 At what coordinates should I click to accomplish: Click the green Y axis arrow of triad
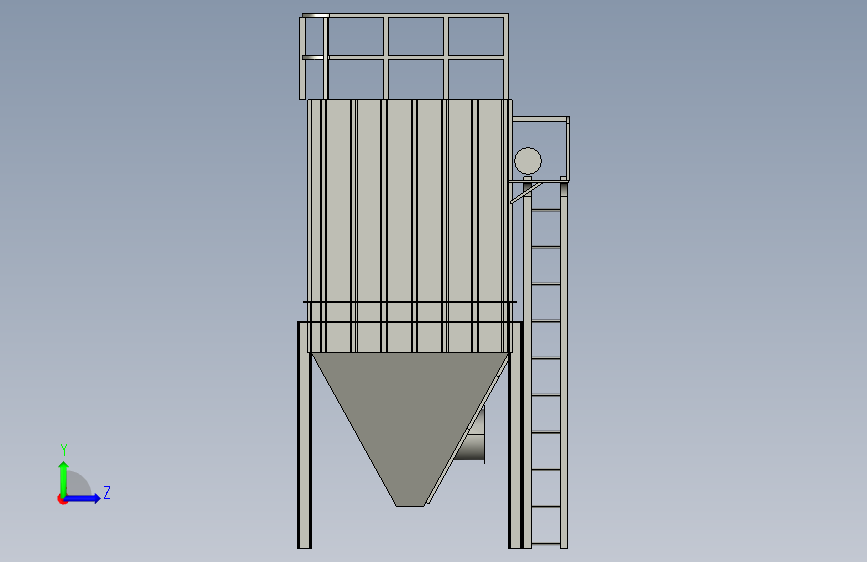pos(64,479)
